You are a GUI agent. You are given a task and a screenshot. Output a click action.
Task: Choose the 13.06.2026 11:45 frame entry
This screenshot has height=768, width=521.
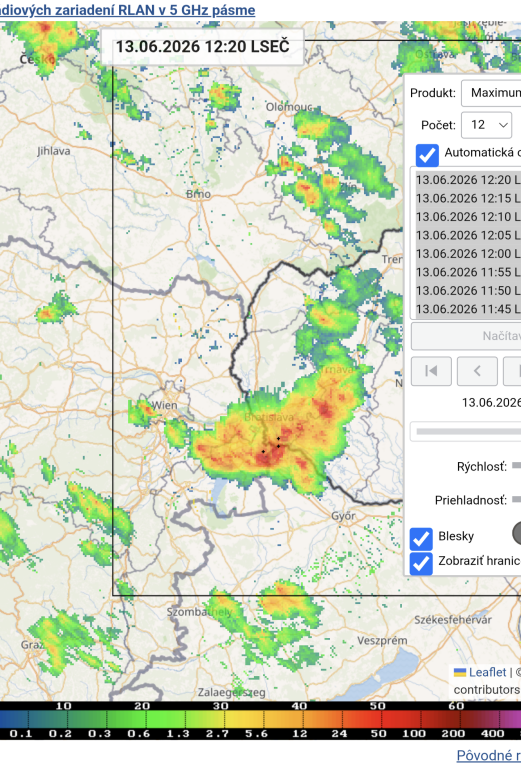pyautogui.click(x=468, y=309)
